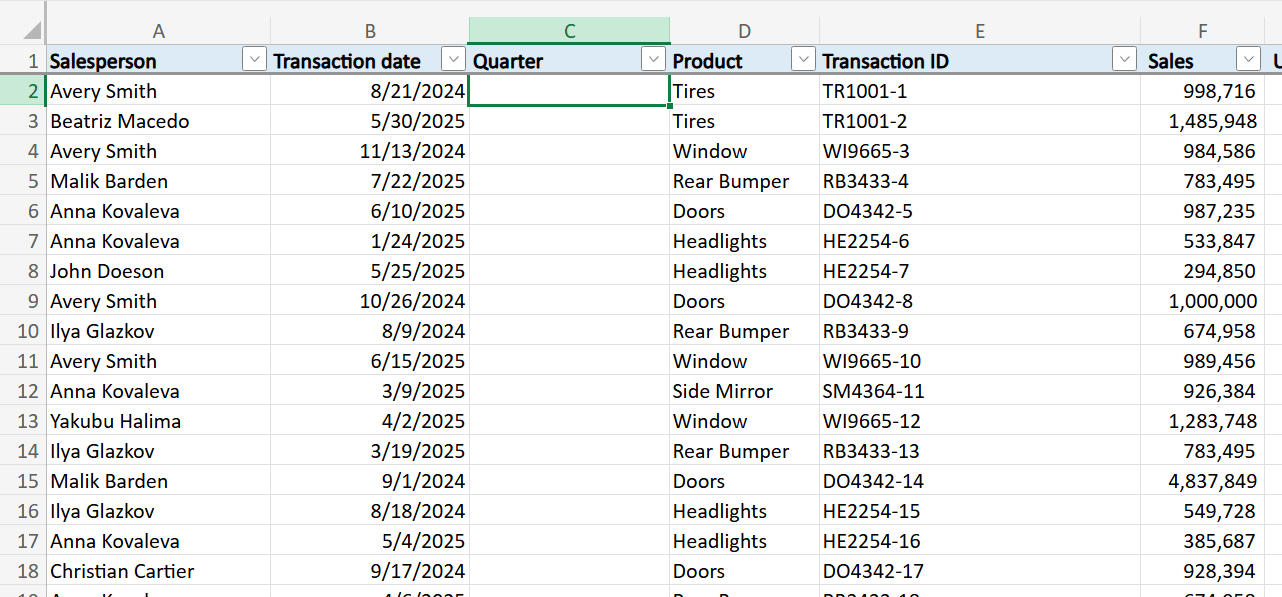The height and width of the screenshot is (597, 1282).
Task: Select column A header
Action: click(158, 30)
